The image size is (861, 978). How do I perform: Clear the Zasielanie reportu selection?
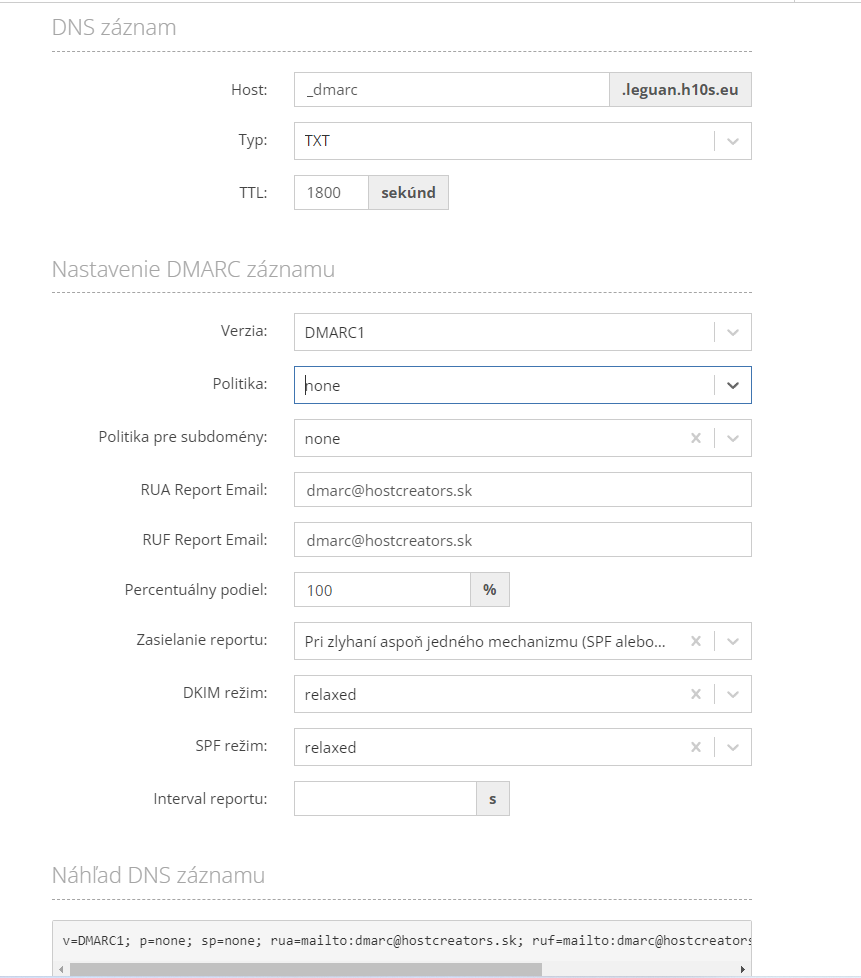tap(696, 641)
